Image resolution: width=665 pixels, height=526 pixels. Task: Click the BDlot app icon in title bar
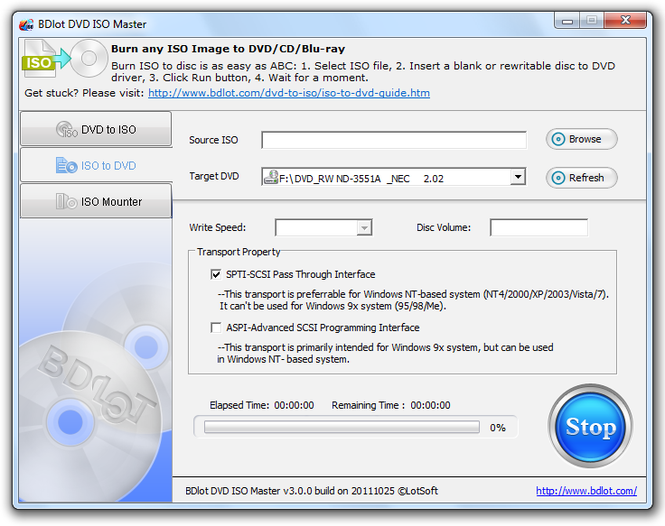(26, 25)
